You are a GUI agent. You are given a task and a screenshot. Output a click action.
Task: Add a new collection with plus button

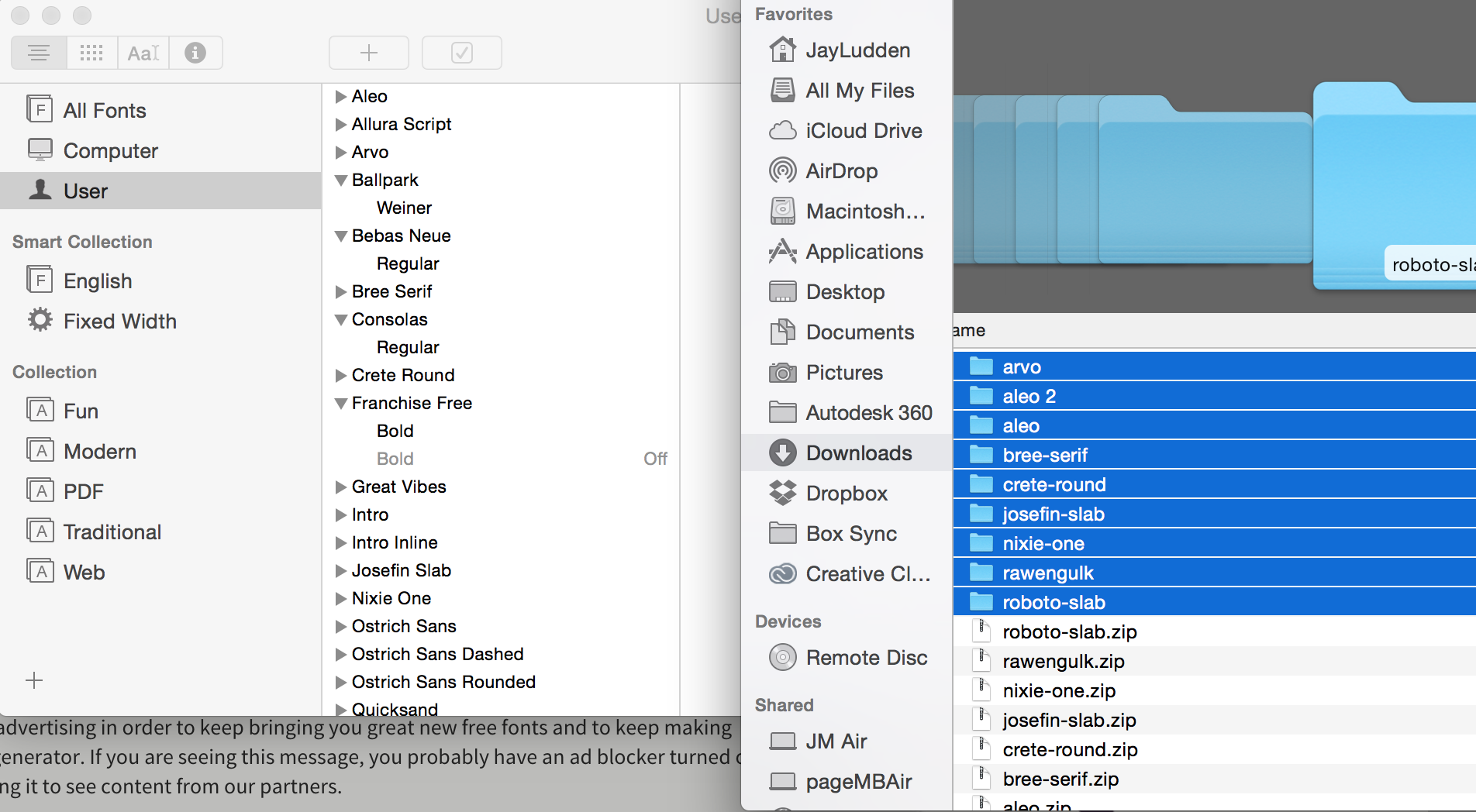[x=34, y=680]
